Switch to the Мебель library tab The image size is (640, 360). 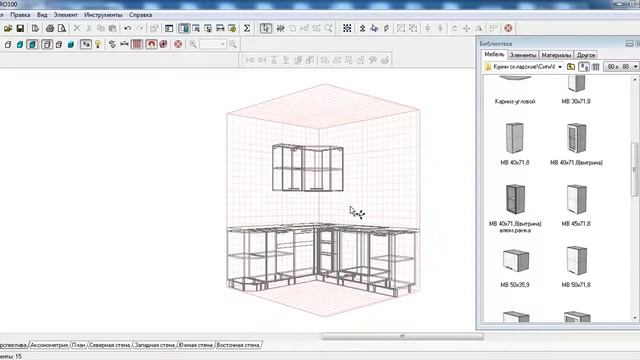click(x=494, y=54)
